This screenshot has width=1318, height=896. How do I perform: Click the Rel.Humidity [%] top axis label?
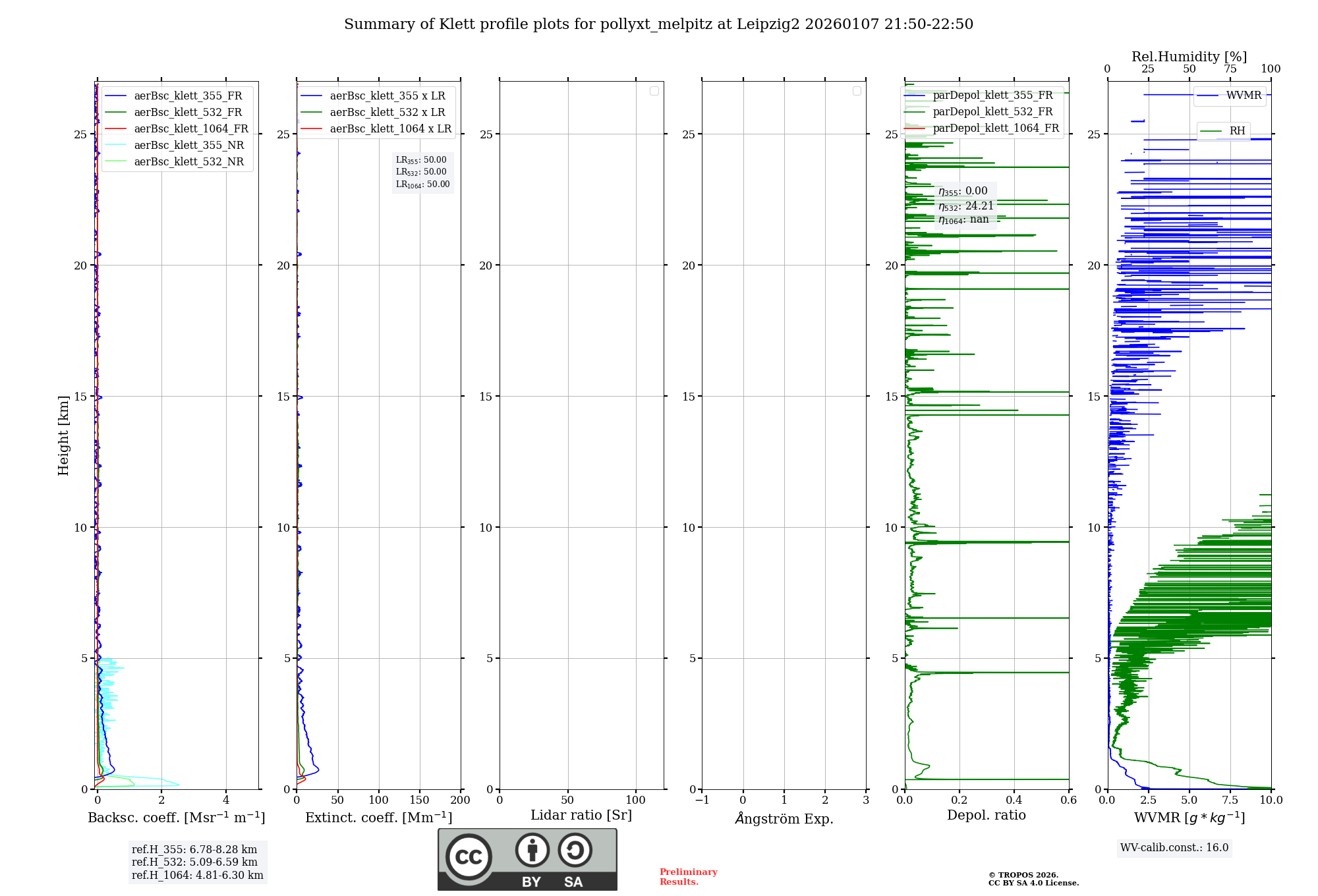click(1189, 57)
